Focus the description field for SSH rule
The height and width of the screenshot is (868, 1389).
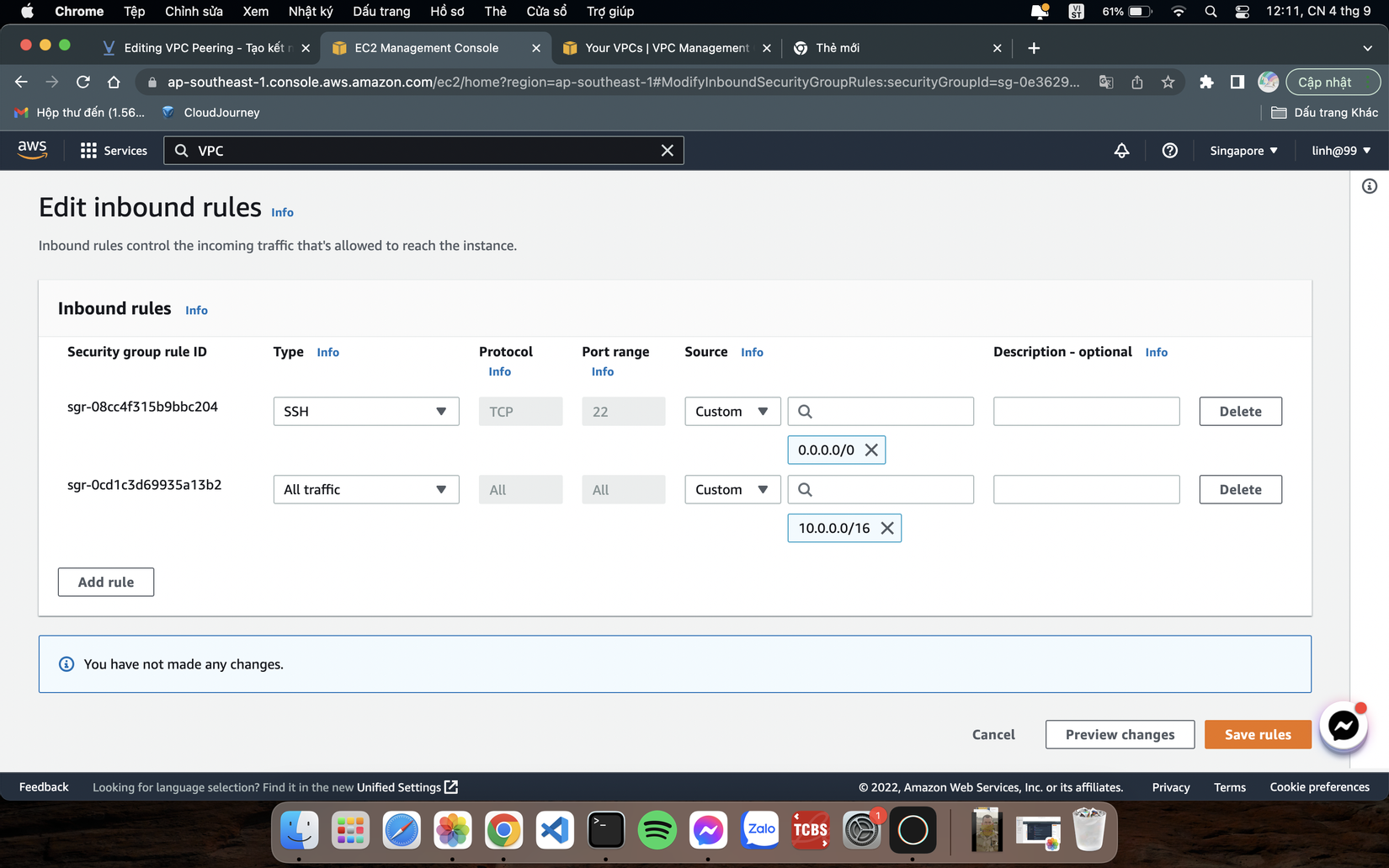pos(1086,411)
